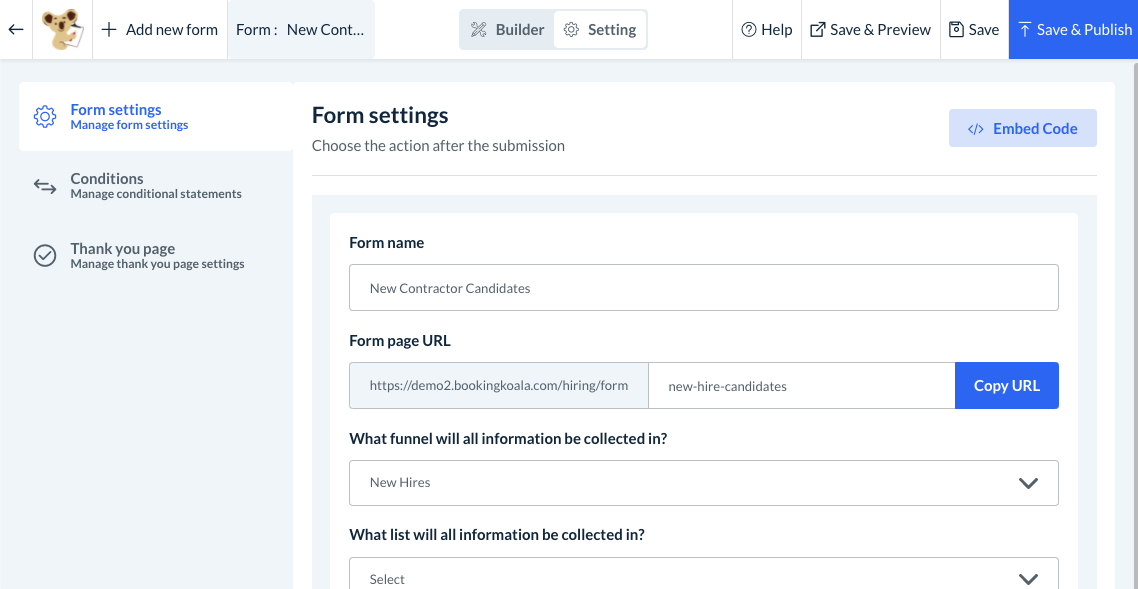The width and height of the screenshot is (1138, 589).
Task: Click the Help question mark icon
Action: (x=748, y=30)
